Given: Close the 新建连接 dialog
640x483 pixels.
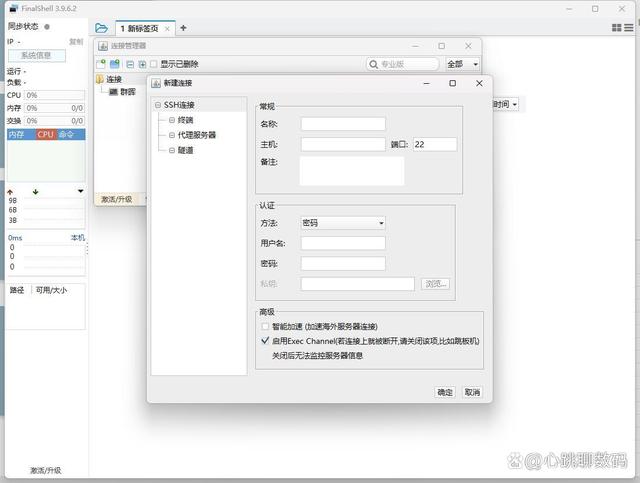Looking at the screenshot, I should [479, 83].
